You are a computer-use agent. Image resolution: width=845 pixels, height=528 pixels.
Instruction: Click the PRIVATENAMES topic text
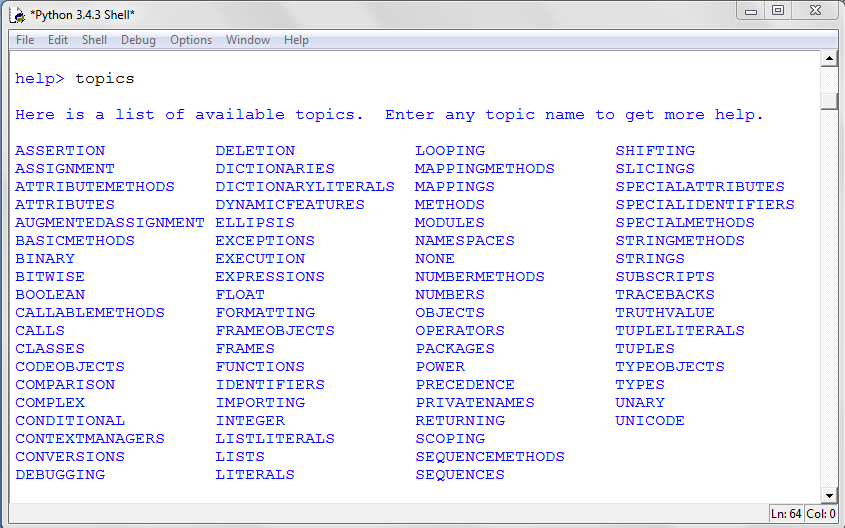pos(475,402)
